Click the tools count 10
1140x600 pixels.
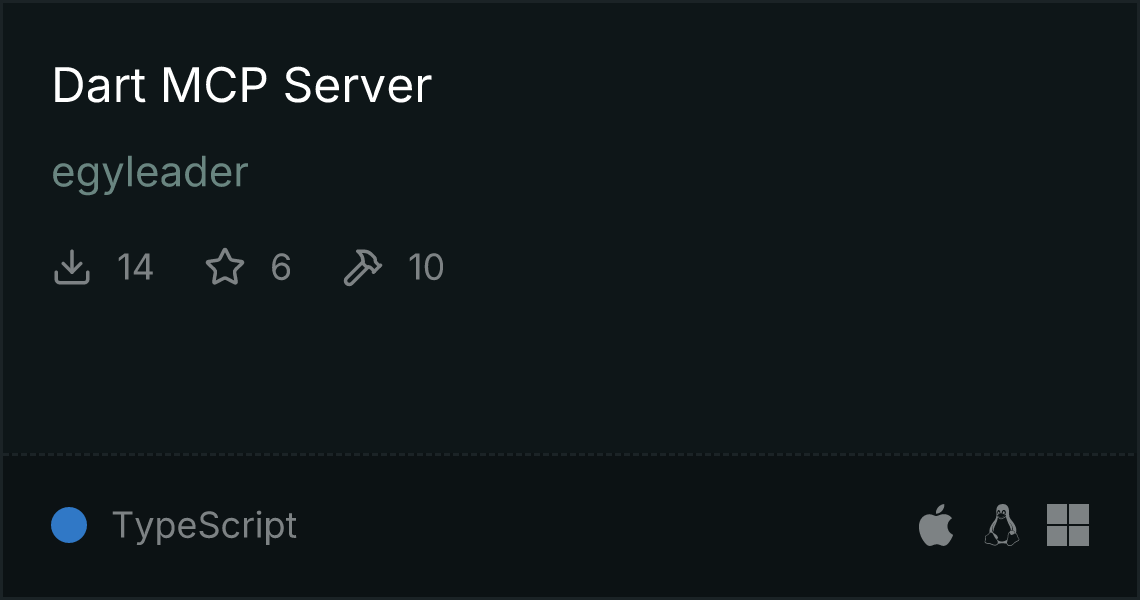click(x=426, y=267)
